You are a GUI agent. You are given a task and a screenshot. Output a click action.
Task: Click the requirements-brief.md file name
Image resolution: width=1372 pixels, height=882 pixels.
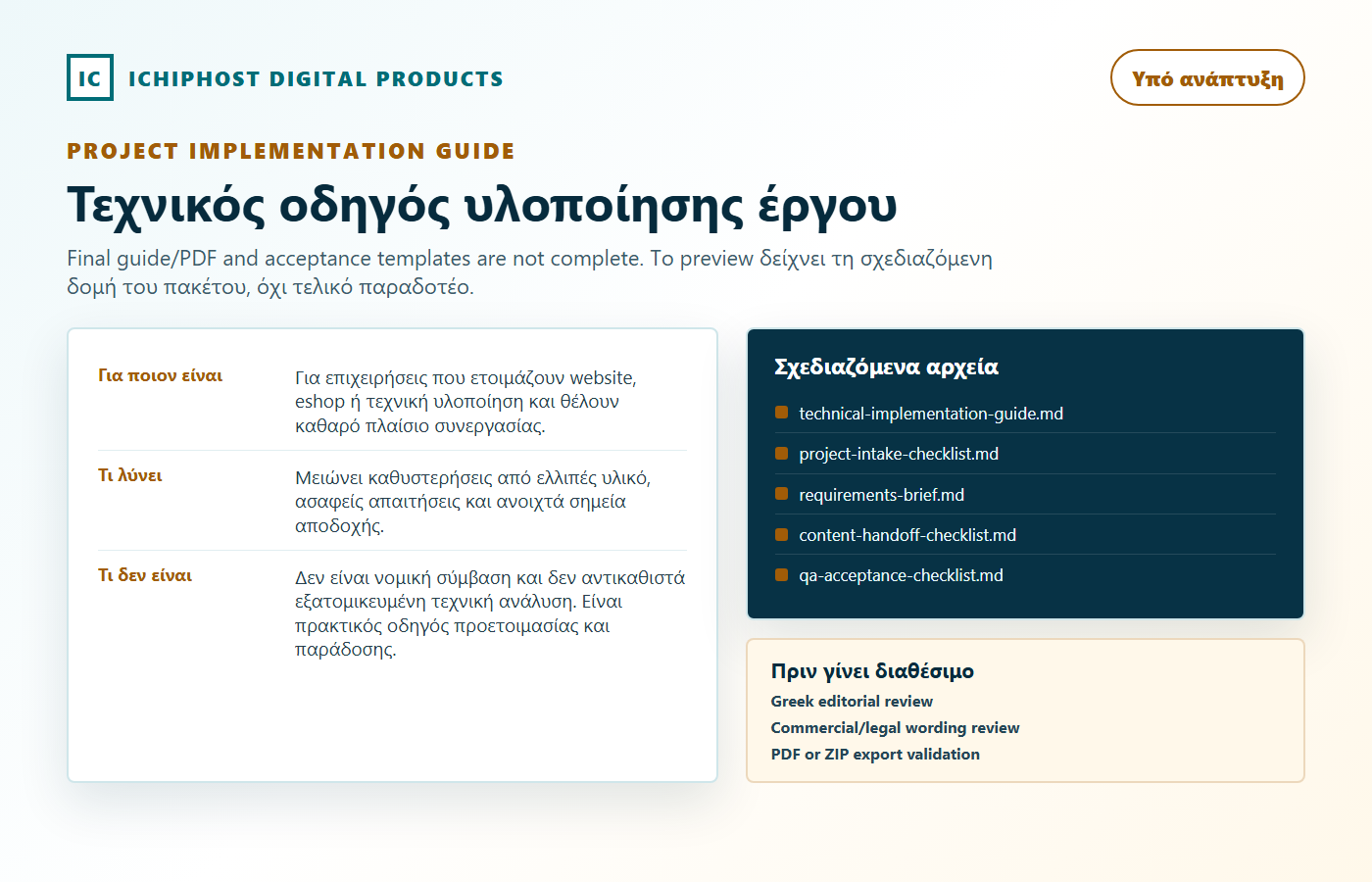(x=881, y=495)
